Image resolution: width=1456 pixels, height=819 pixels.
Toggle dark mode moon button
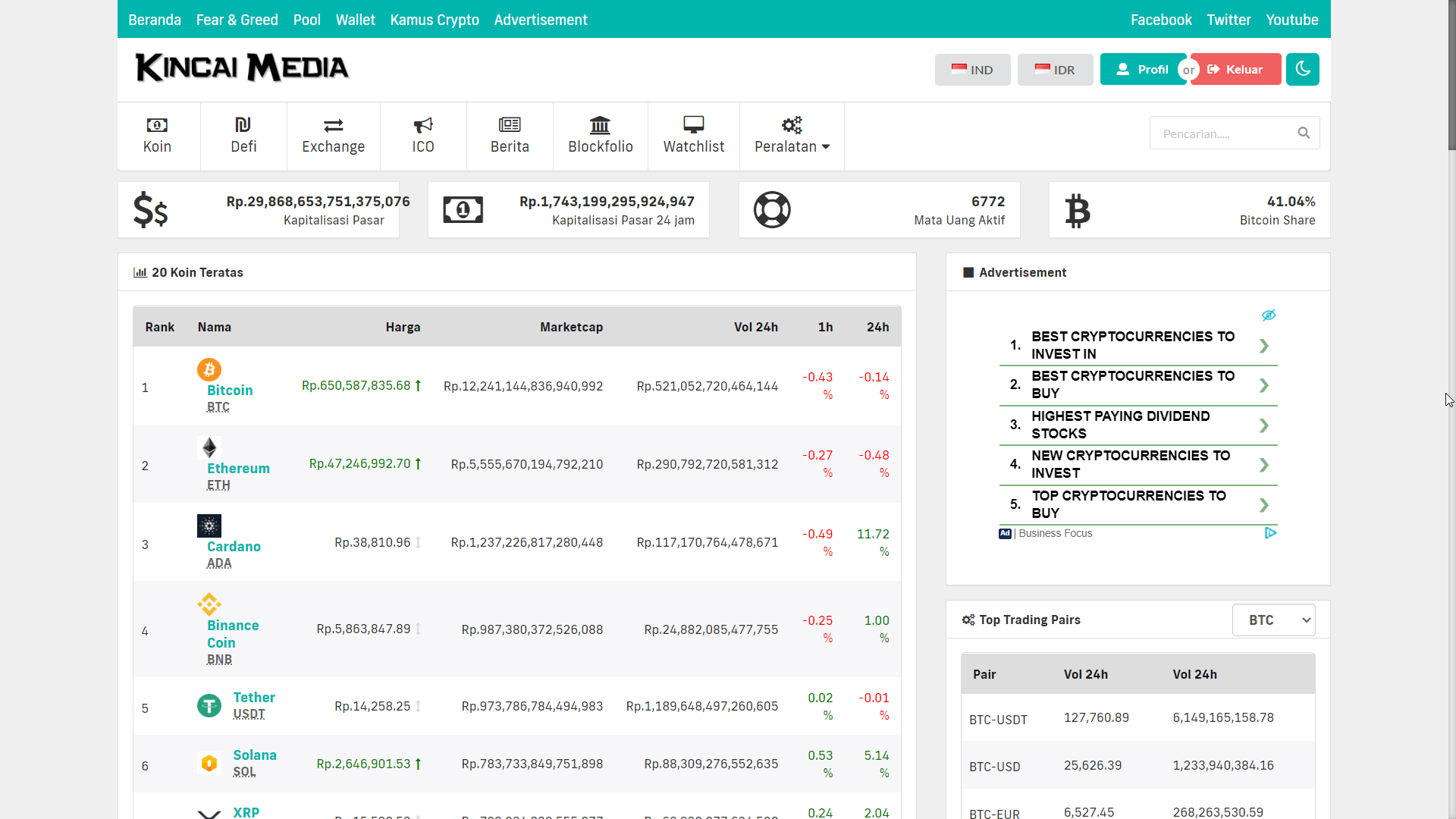point(1303,69)
